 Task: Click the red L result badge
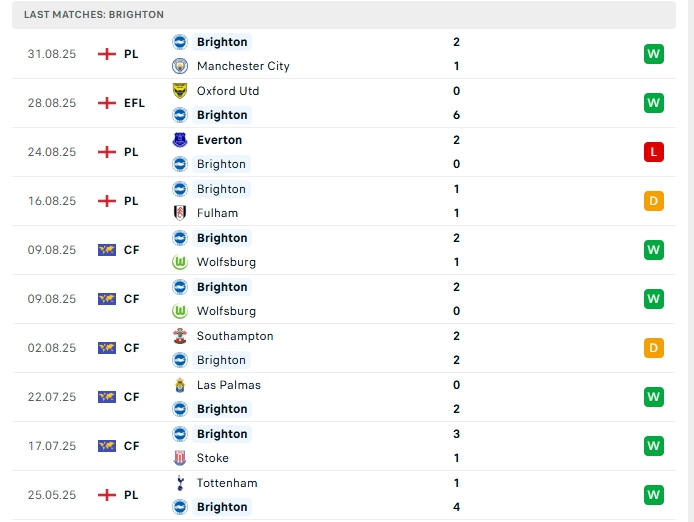pos(654,152)
